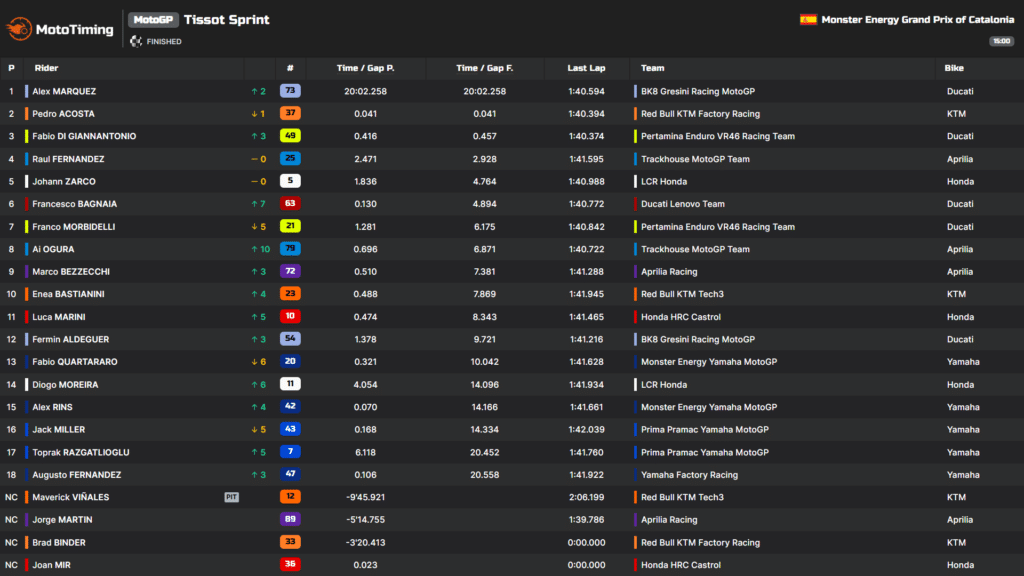
Task: Select rider name Pedro ACOSTA
Action: coord(63,114)
